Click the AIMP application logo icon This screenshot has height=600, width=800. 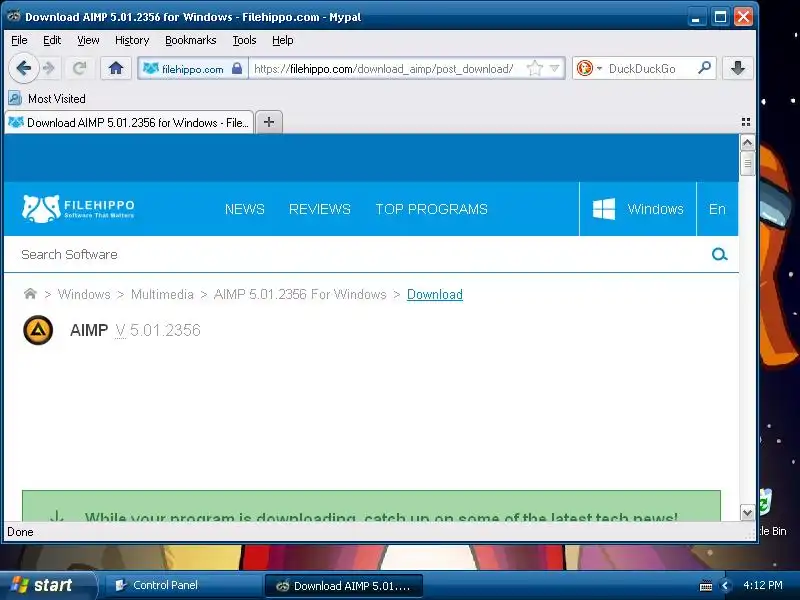[38, 330]
